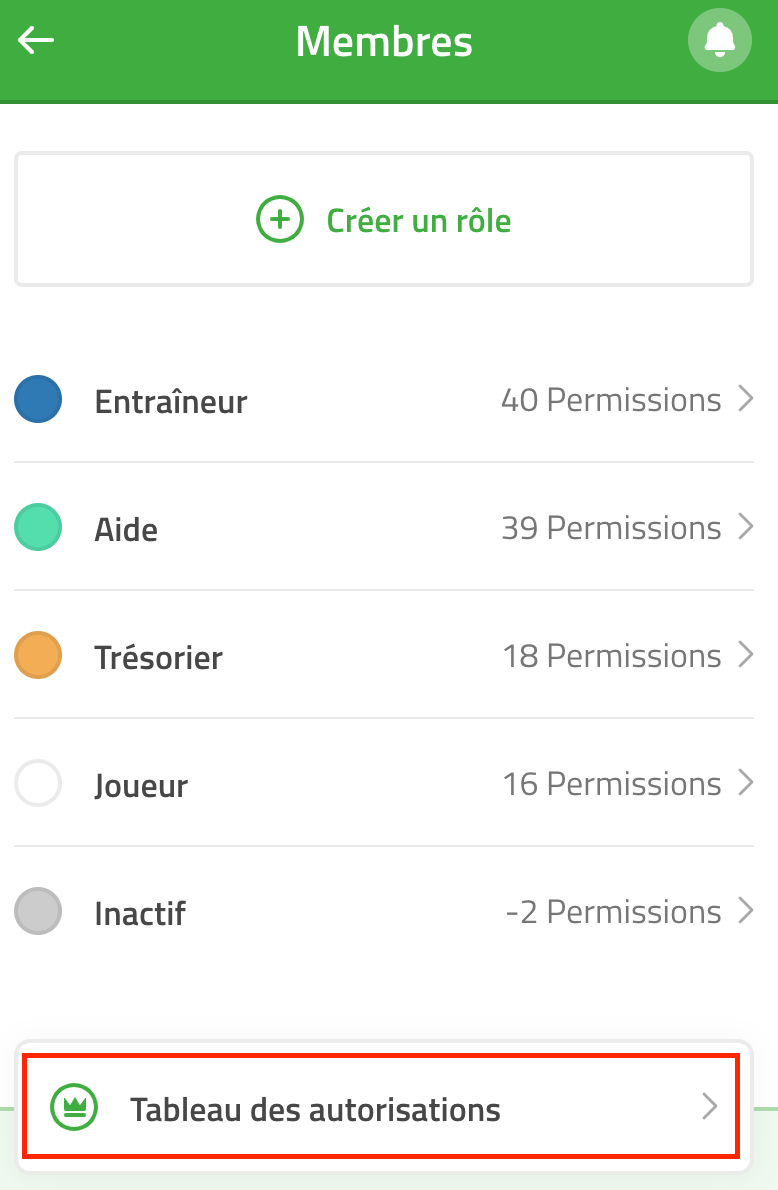Select the teal Aide color dot
778x1190 pixels.
(38, 527)
